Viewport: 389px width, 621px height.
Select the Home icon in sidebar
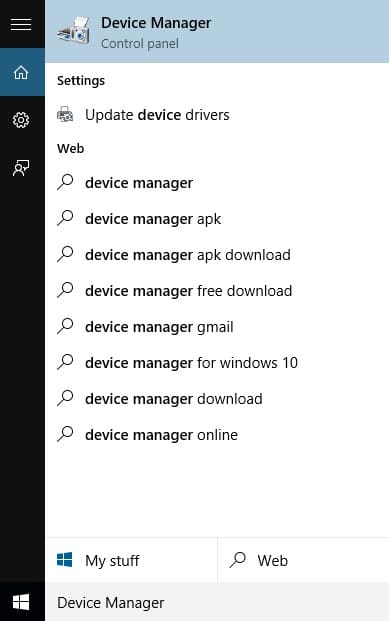pyautogui.click(x=21, y=72)
